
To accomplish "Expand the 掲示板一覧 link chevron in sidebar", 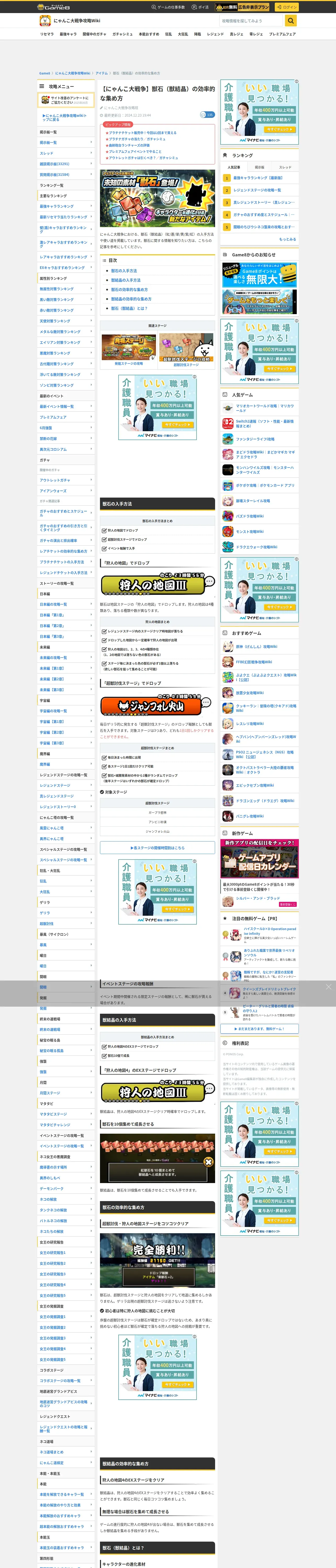I will click(92, 142).
